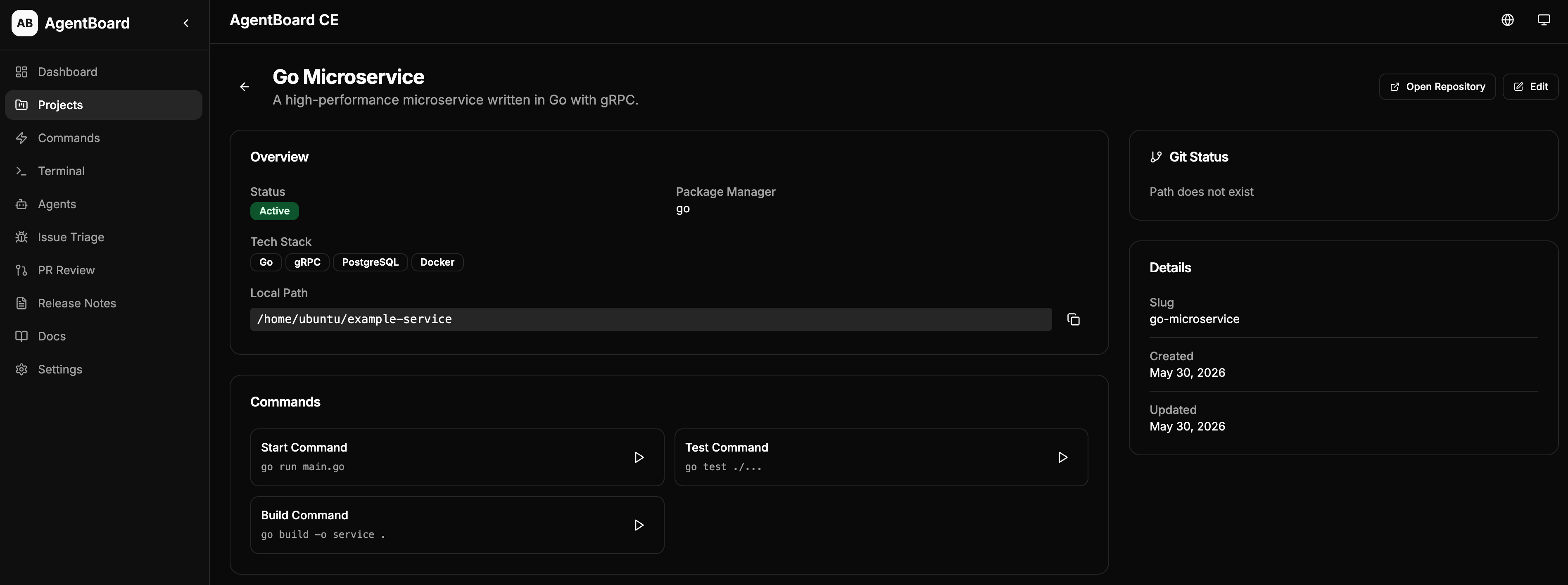Run the Test Command
The width and height of the screenshot is (1568, 585).
[x=1062, y=457]
